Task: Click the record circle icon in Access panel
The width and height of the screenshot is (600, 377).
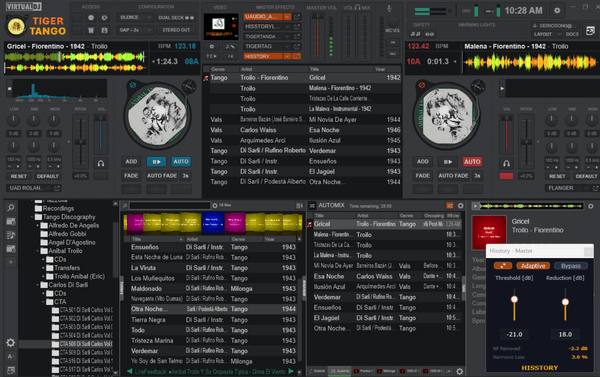Action: click(x=91, y=18)
